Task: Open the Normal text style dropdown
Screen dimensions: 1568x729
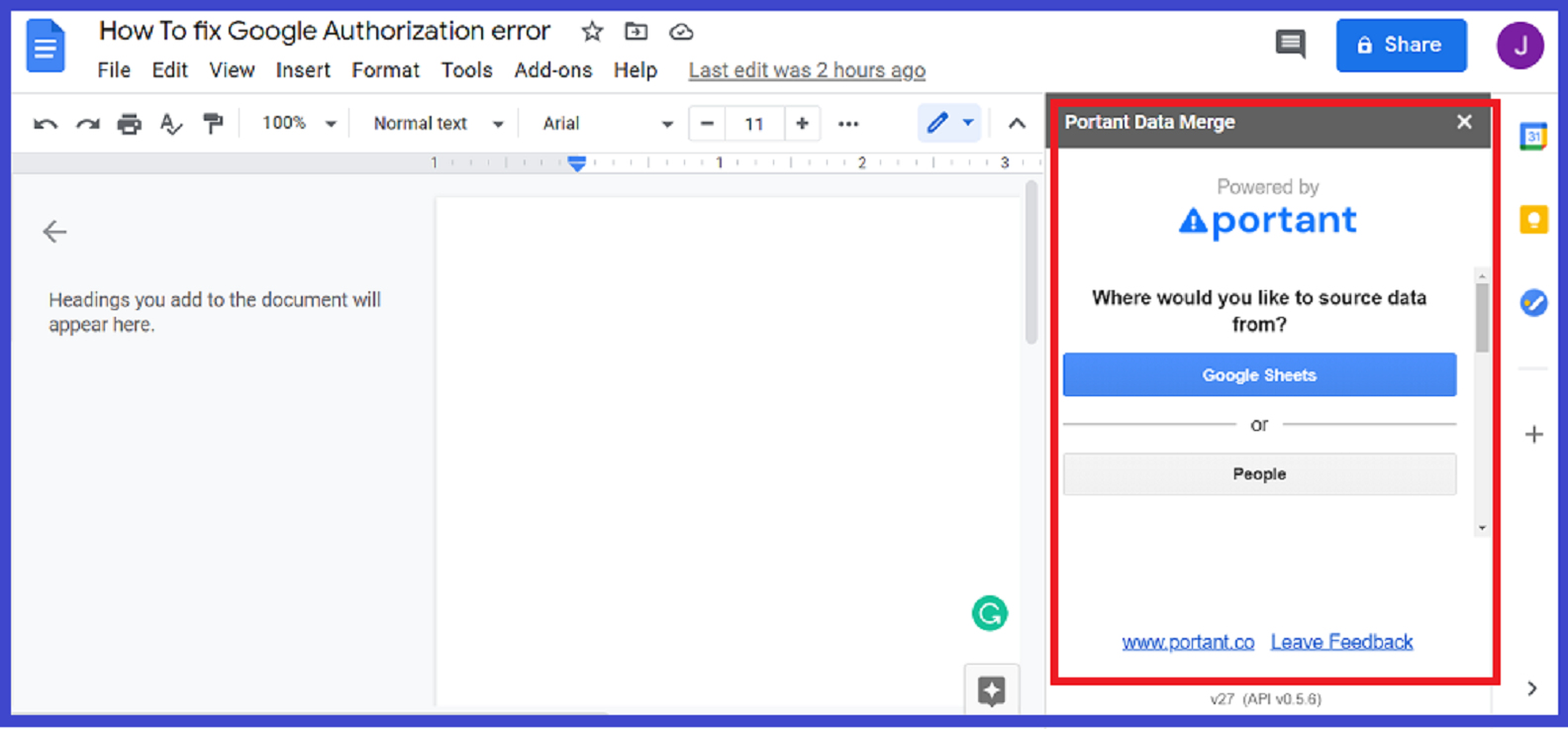Action: (x=438, y=124)
